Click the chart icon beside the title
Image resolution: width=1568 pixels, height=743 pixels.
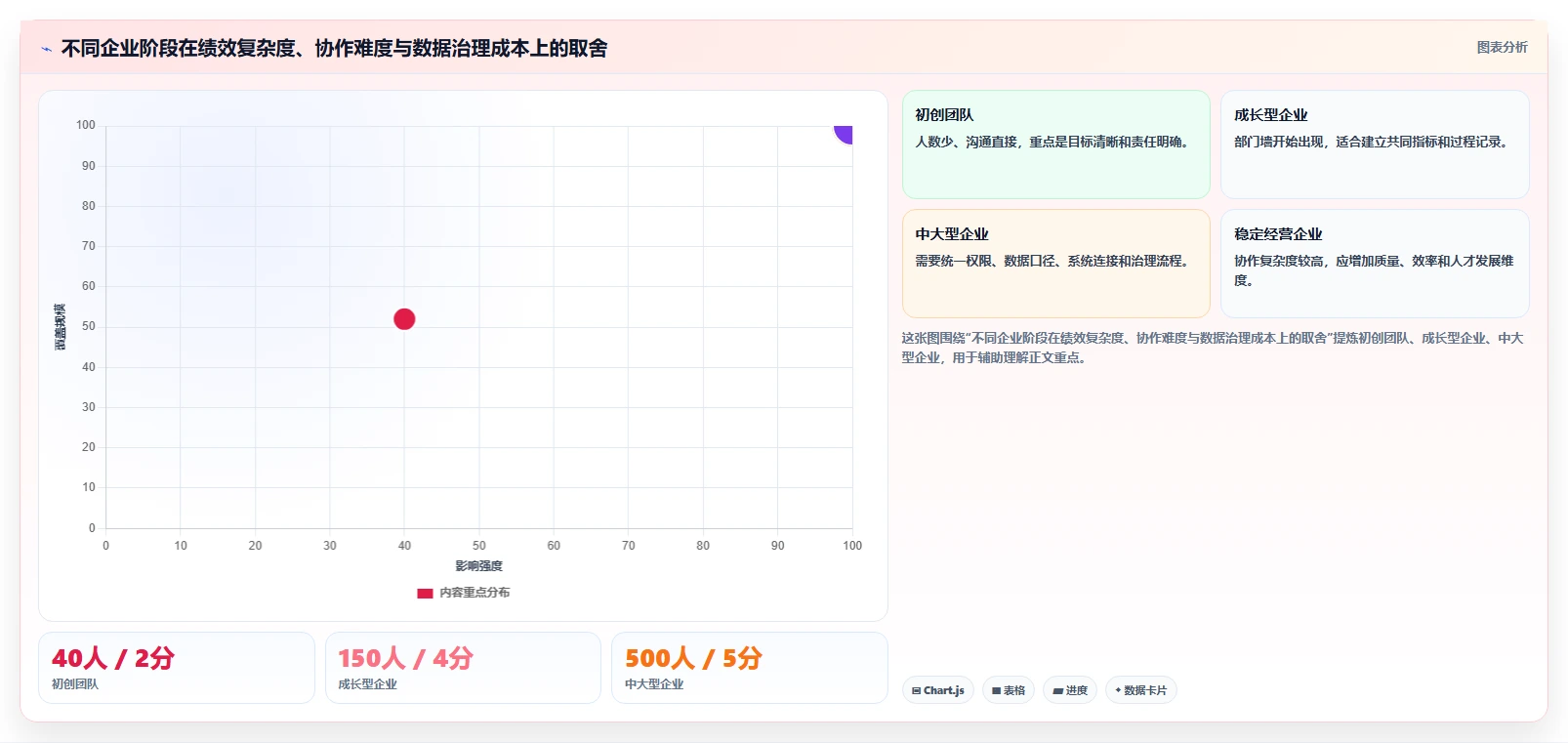click(x=46, y=49)
